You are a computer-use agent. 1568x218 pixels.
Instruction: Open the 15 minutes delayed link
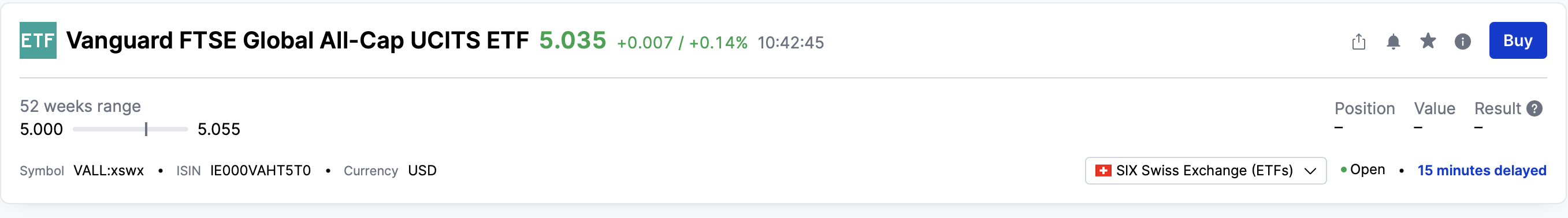click(1481, 171)
